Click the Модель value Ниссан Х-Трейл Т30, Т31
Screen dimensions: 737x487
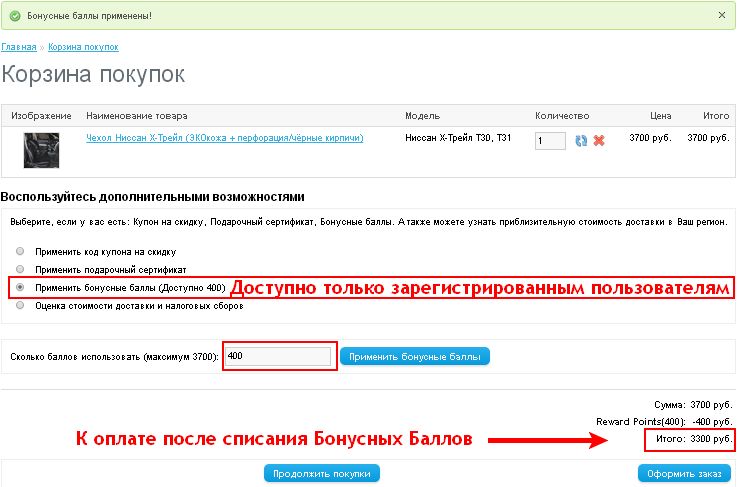pyautogui.click(x=458, y=138)
